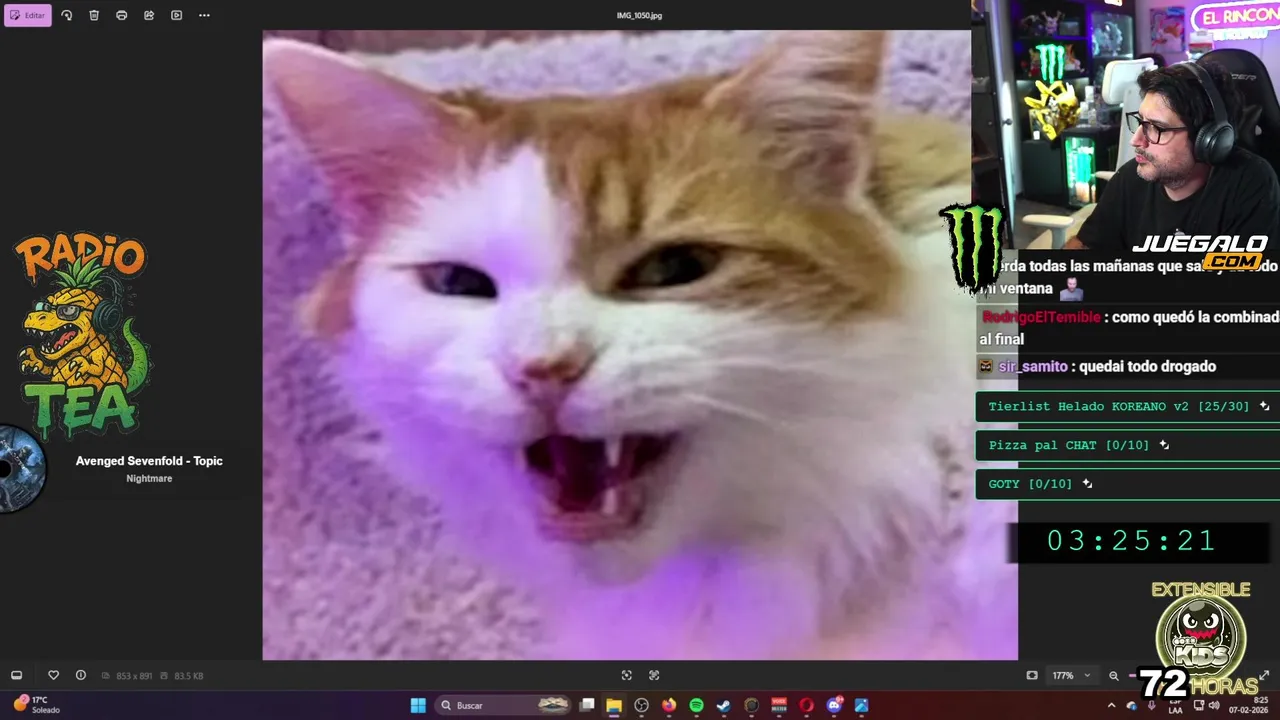
Task: Click the 853 x 891 image dimensions text
Action: click(x=134, y=676)
